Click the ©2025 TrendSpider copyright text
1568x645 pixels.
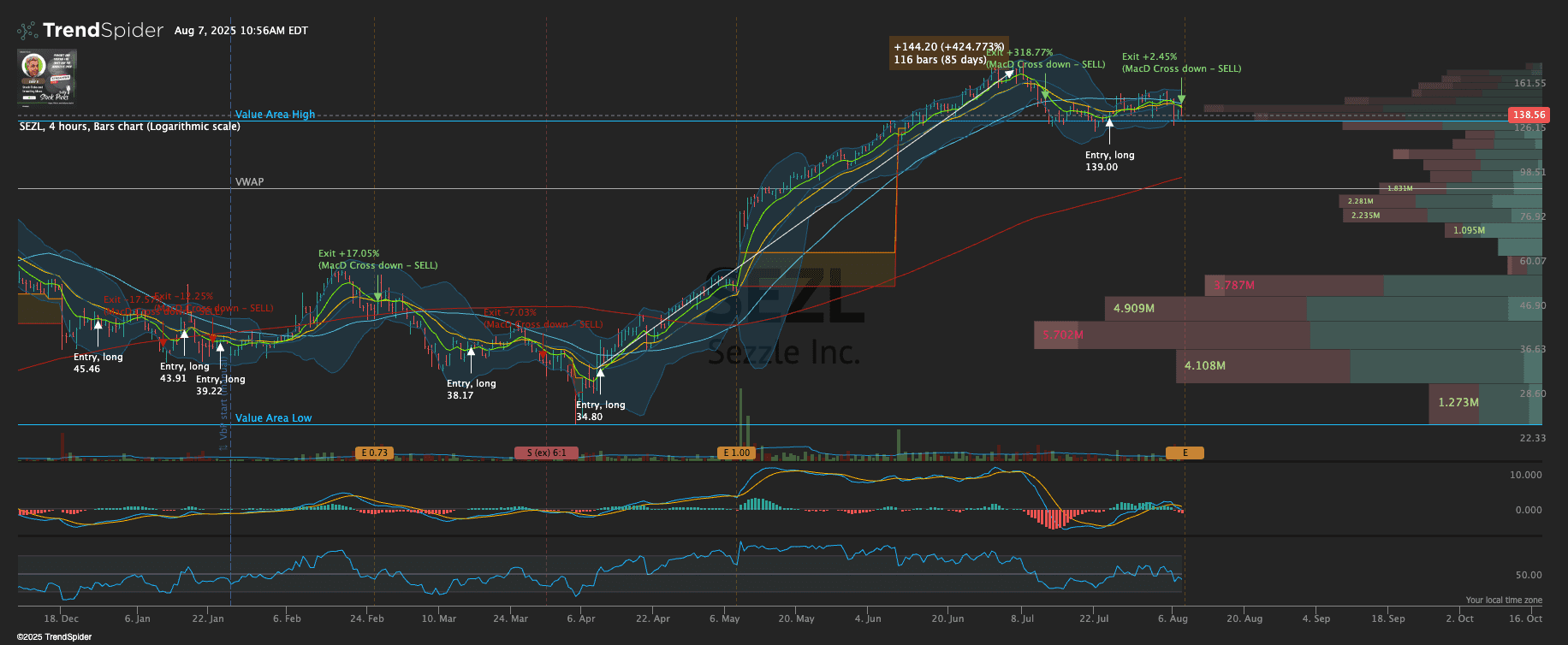55,637
